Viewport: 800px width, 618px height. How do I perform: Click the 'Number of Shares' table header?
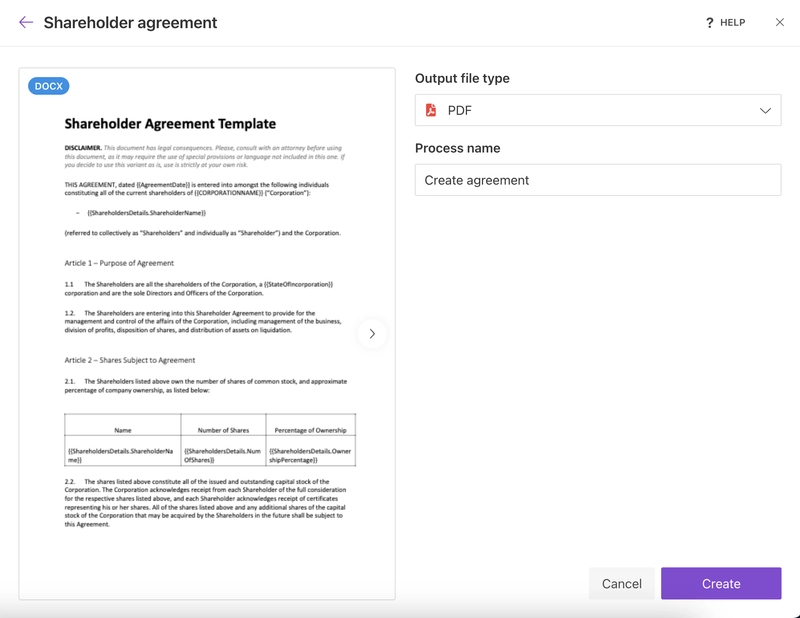pos(223,430)
